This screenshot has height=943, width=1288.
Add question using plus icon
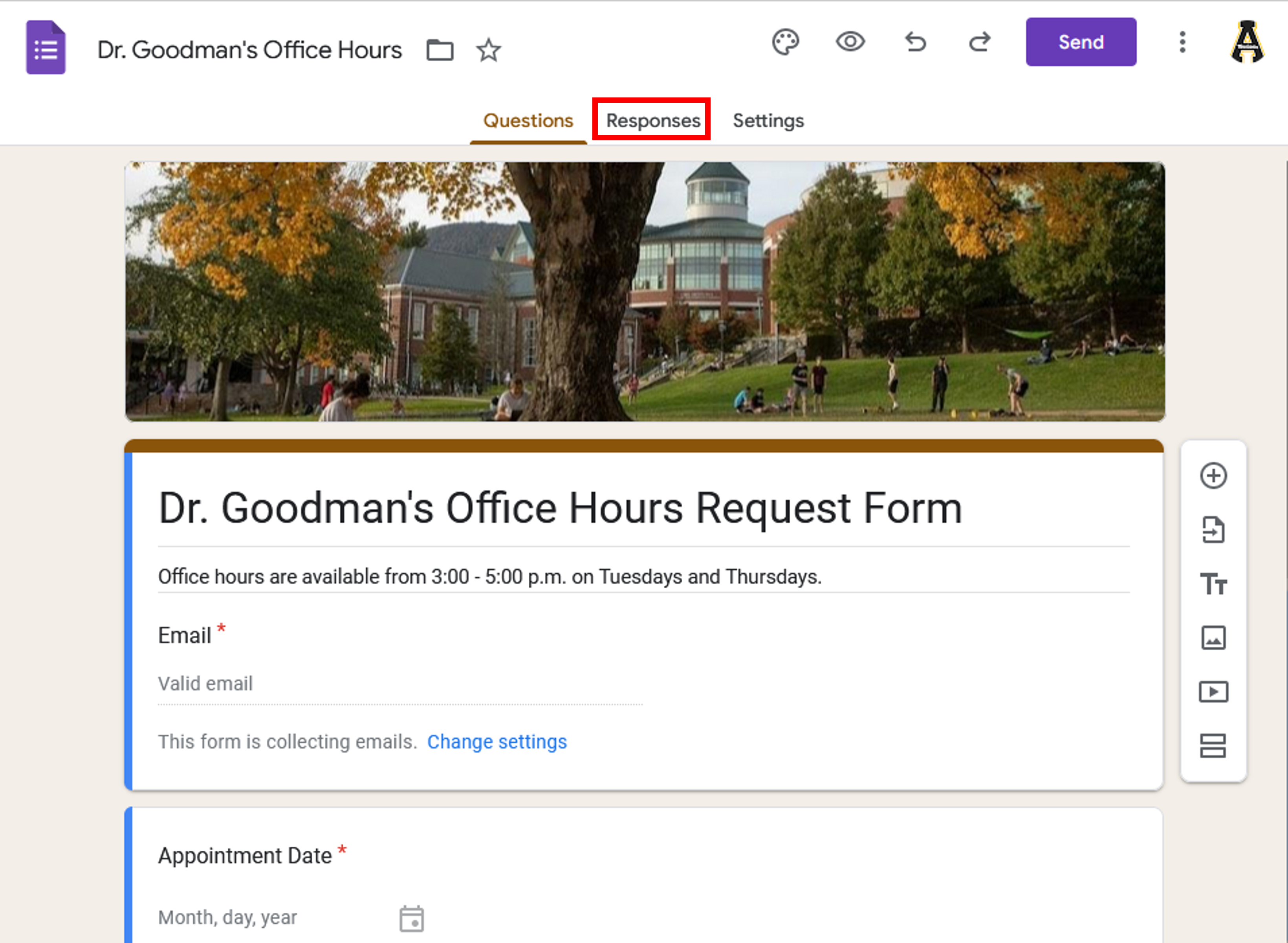(x=1213, y=475)
